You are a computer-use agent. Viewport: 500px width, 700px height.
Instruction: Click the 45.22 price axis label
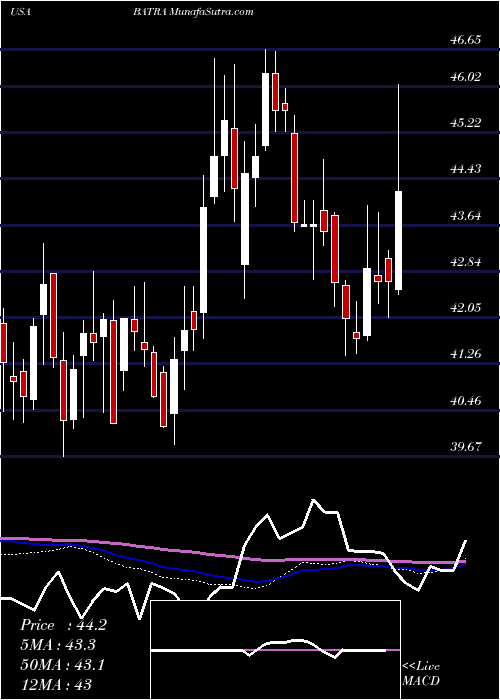tap(466, 123)
